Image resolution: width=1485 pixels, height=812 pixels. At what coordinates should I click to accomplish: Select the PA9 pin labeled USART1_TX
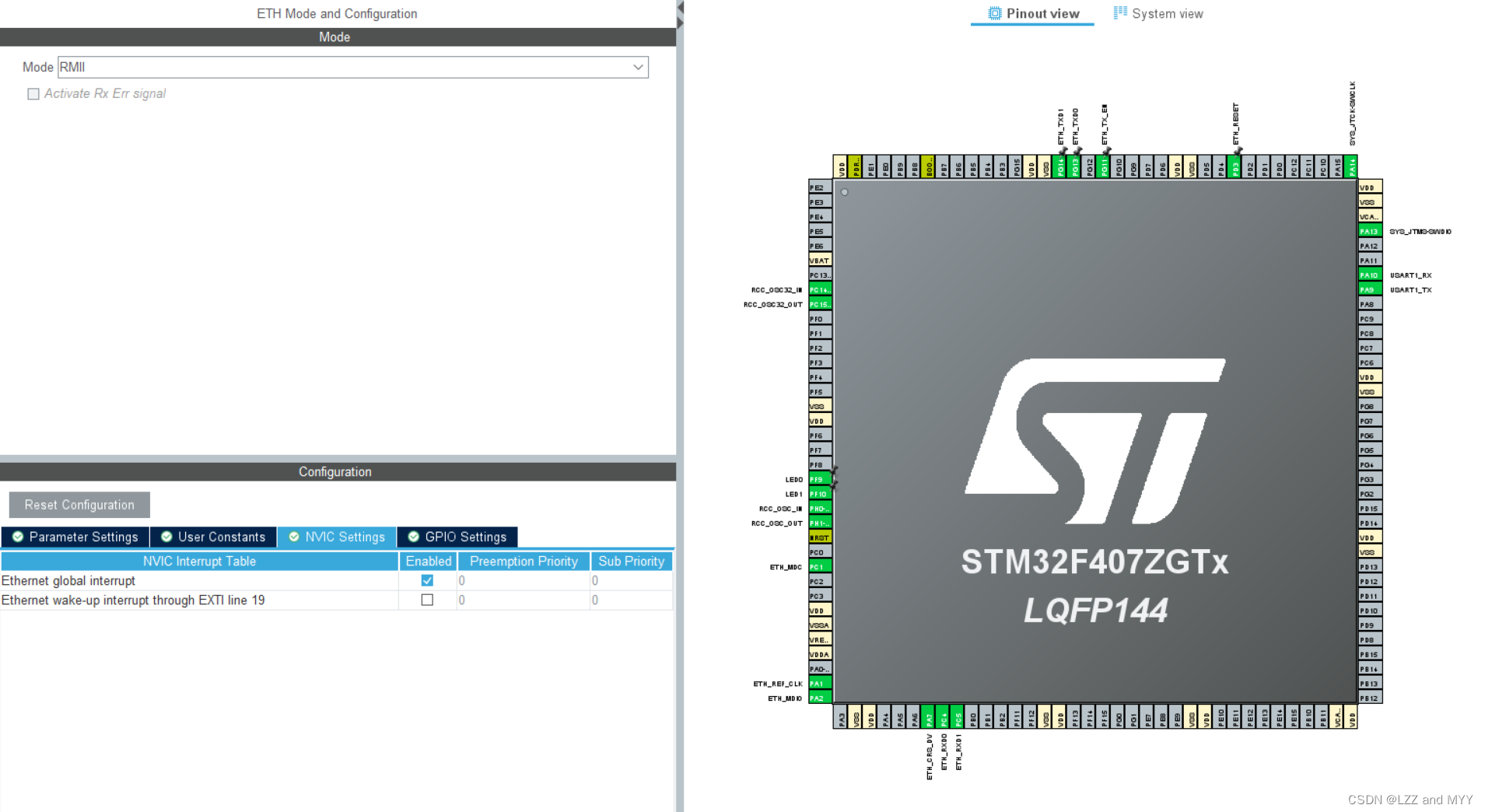1370,289
